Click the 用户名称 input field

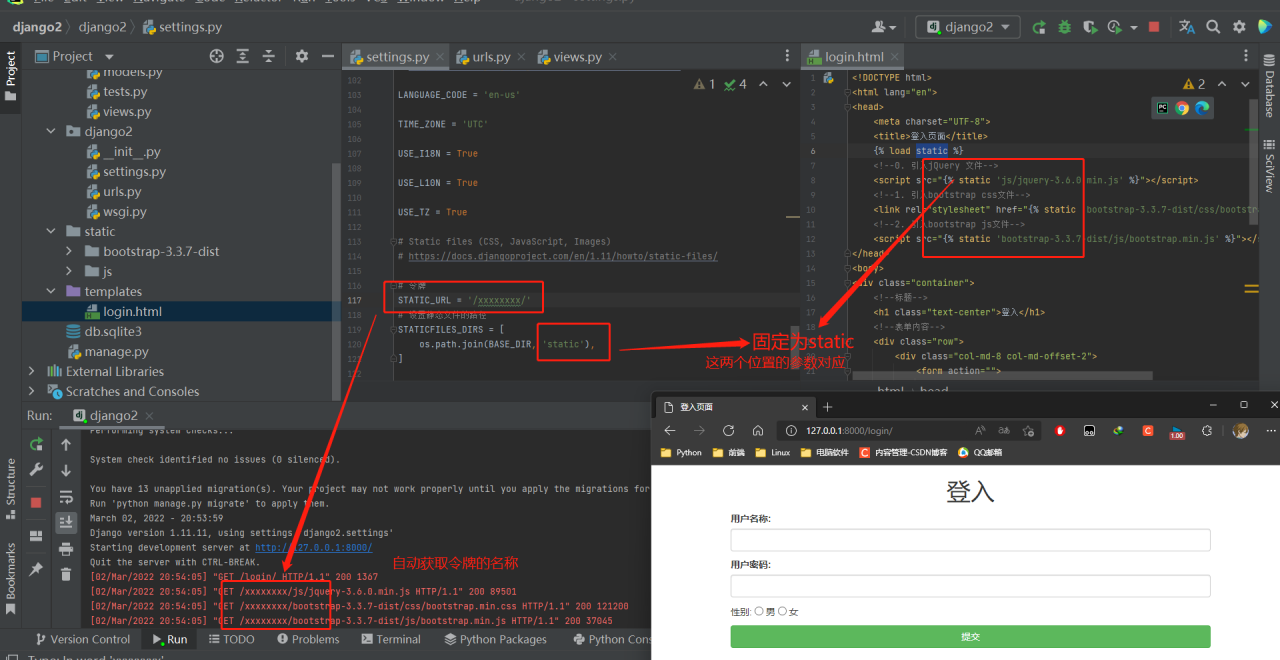[970, 540]
